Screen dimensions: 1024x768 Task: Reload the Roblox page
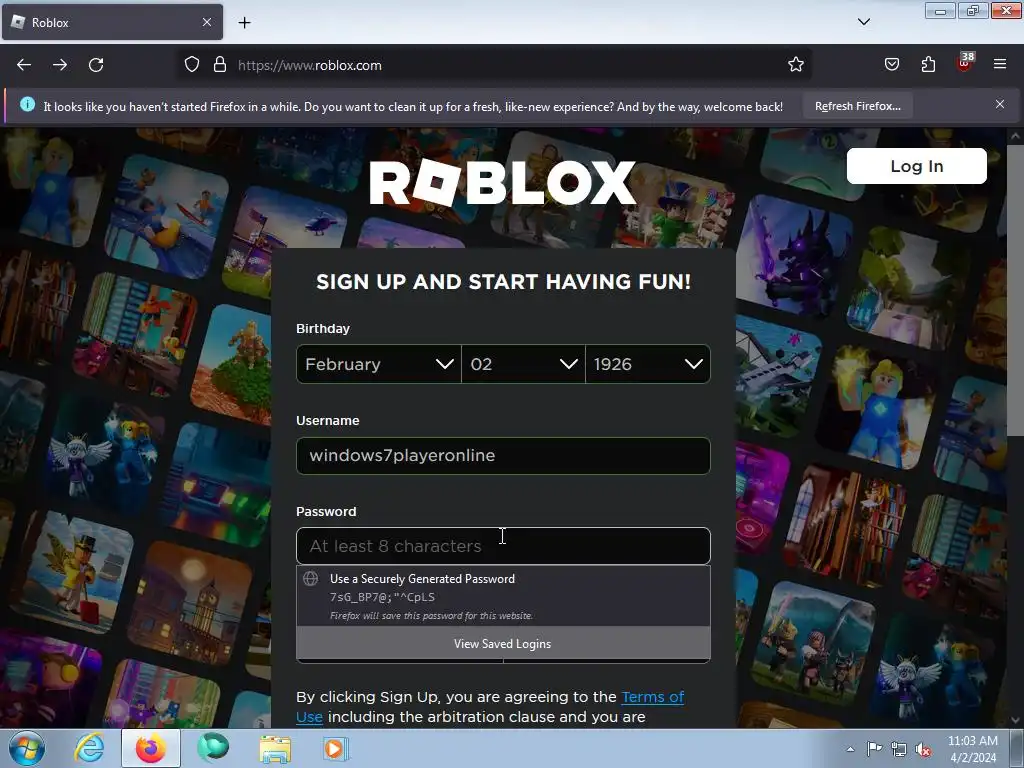[96, 65]
